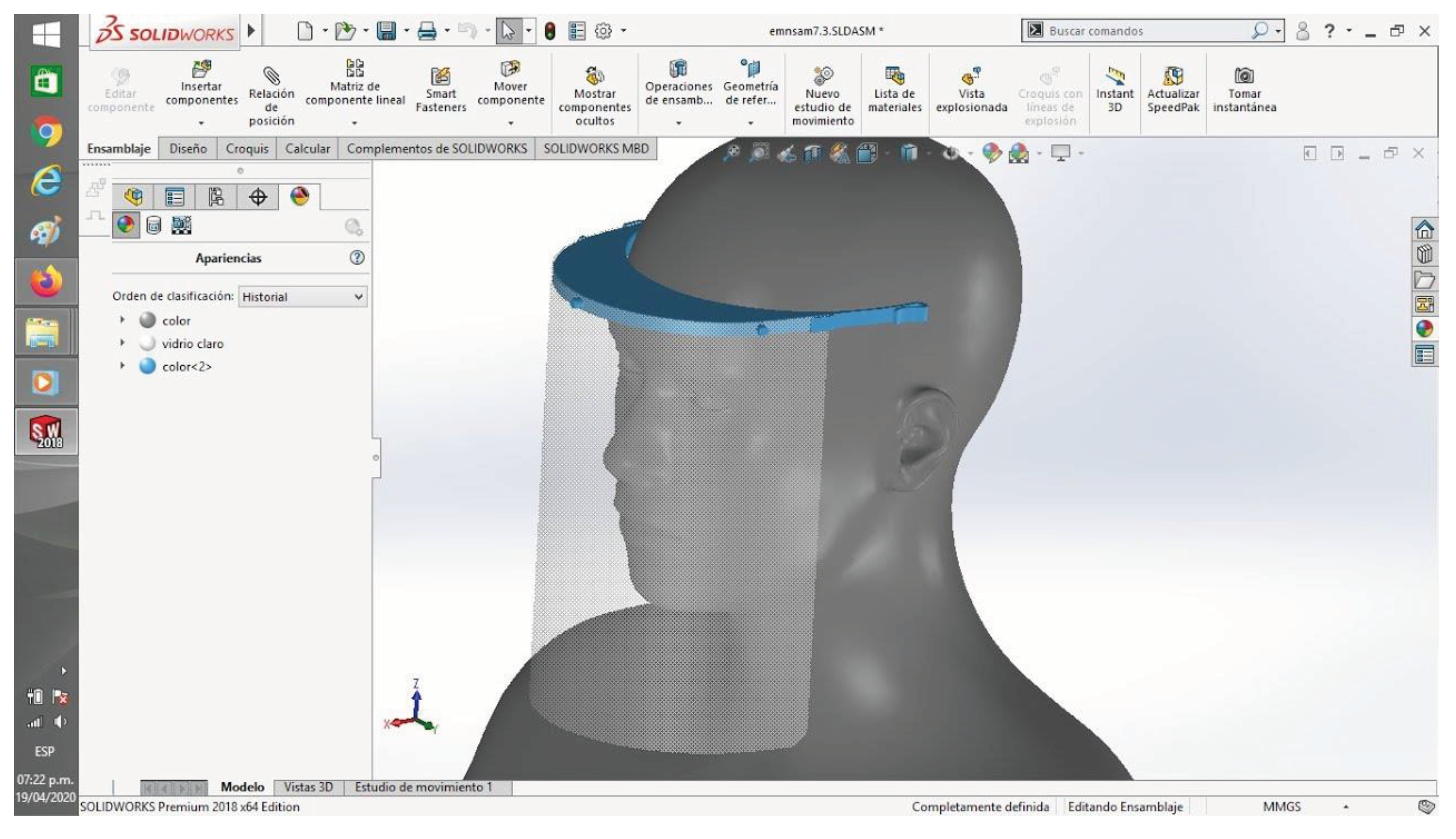This screenshot has width=1456, height=839.
Task: Expand the vidrio claro appearance item
Action: [122, 343]
